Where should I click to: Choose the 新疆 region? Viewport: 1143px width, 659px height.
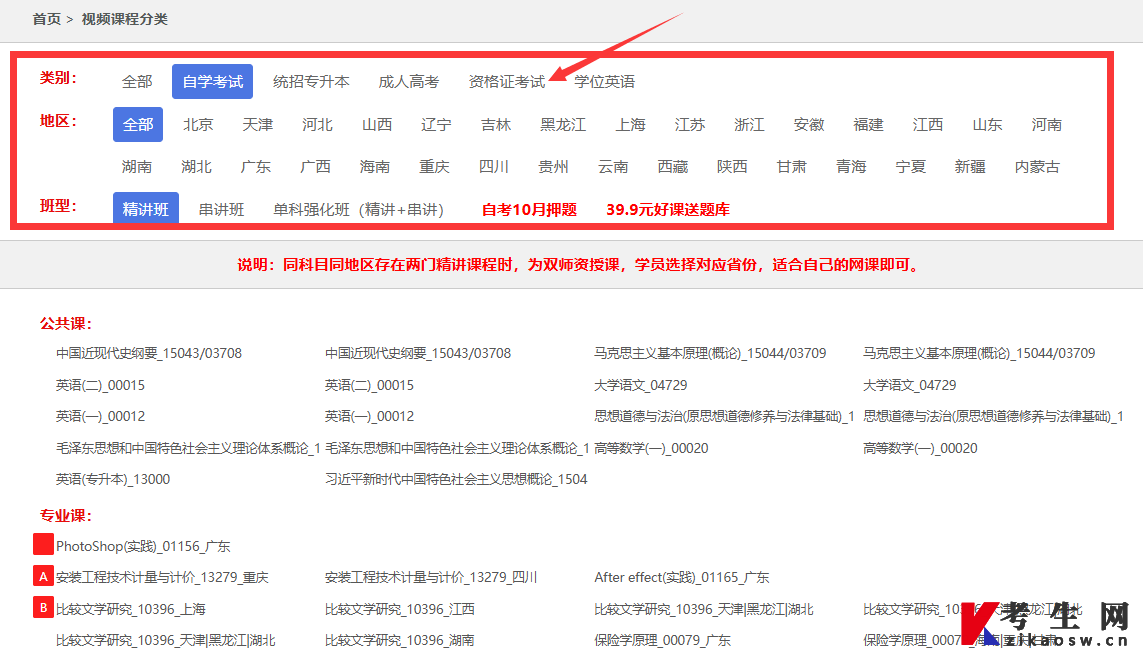pos(970,167)
